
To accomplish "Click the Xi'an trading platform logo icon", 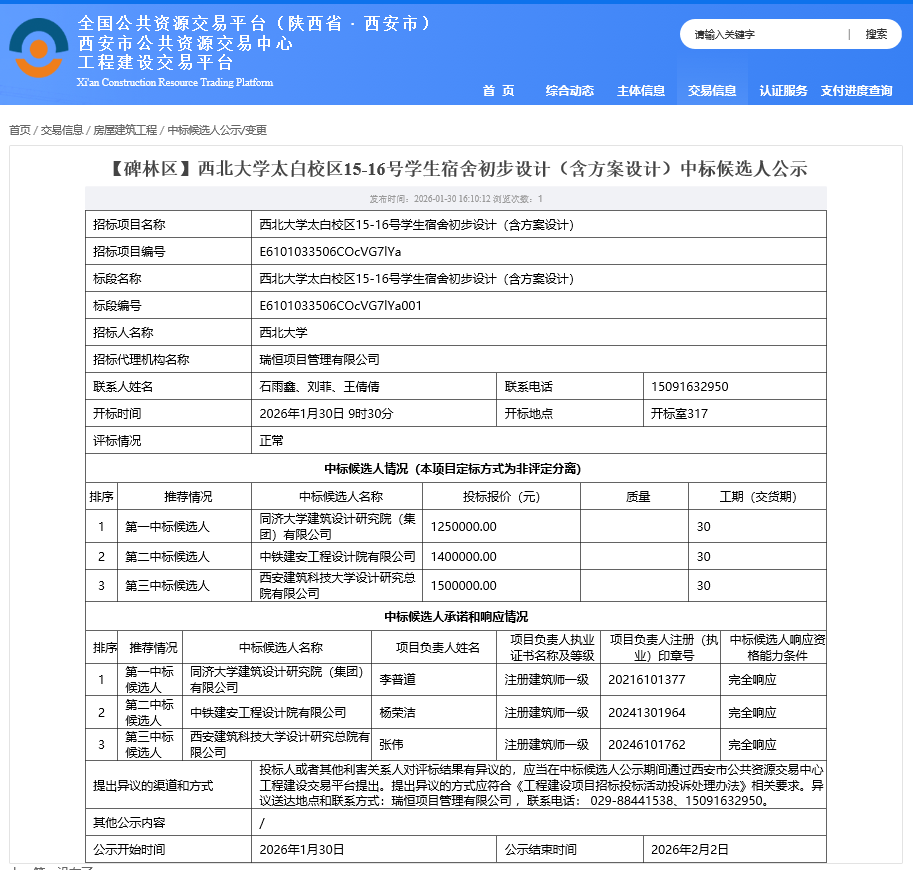I will pyautogui.click(x=39, y=52).
